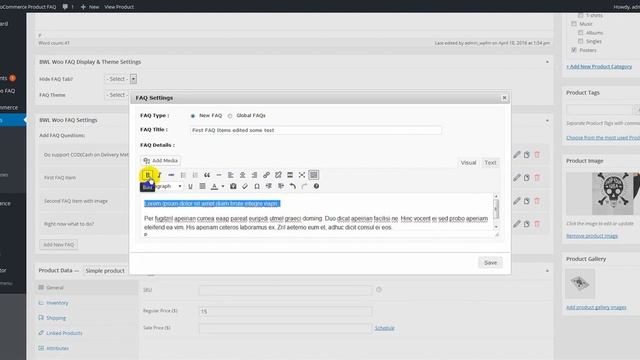Screen dimensions: 640x360
Task: Open the text color picker arrow
Action: [x=223, y=186]
